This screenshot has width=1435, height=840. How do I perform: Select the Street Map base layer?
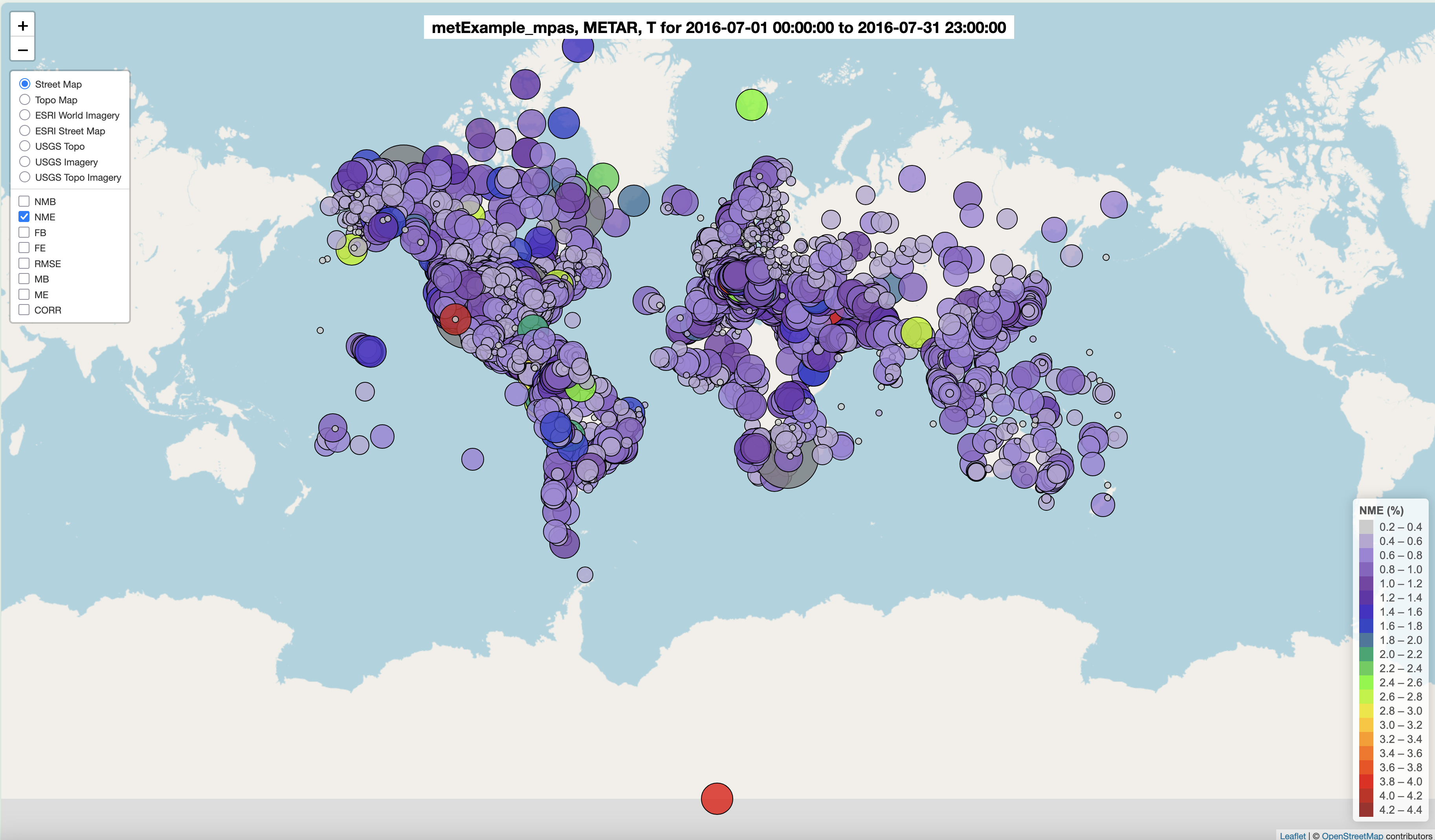click(x=24, y=84)
